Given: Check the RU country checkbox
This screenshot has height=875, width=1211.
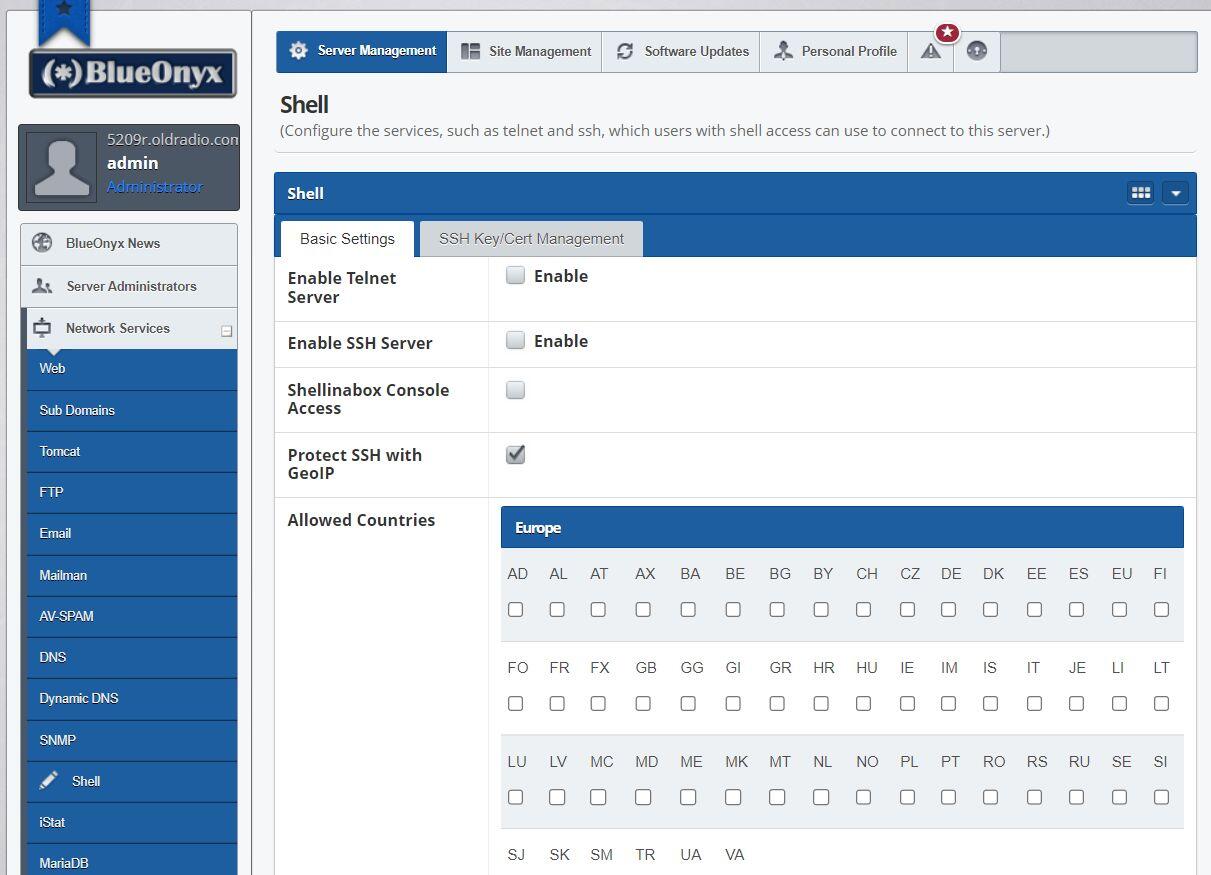Looking at the screenshot, I should 1076,797.
